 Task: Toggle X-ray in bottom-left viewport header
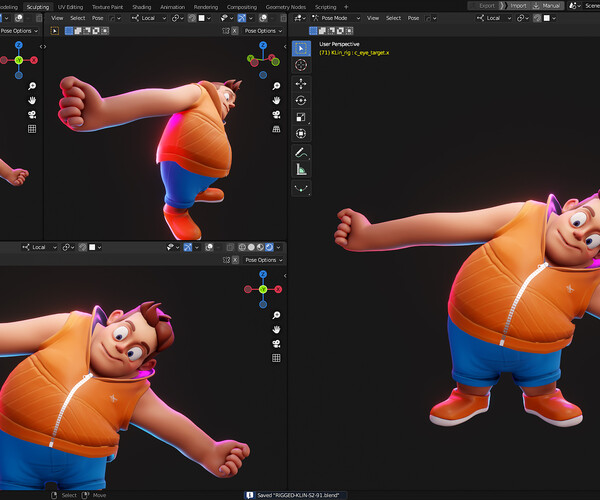(230, 247)
